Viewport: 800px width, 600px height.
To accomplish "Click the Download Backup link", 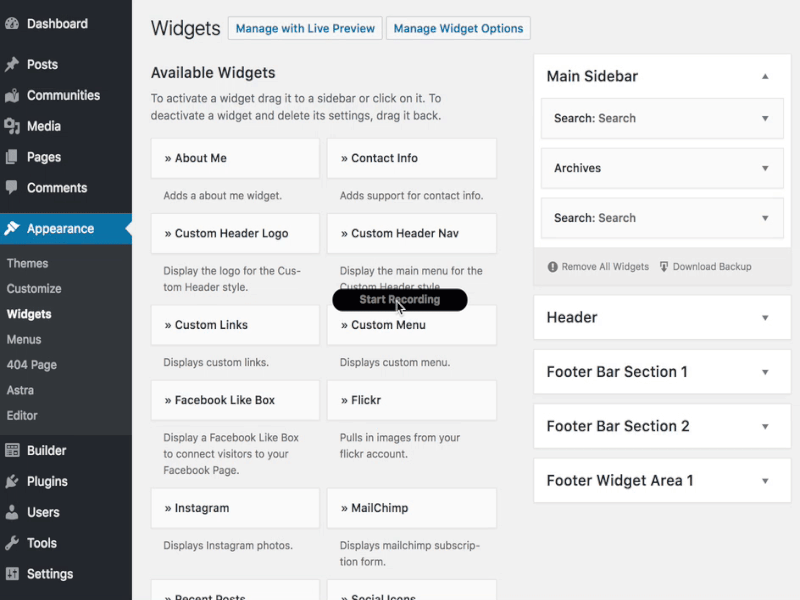I will point(710,266).
